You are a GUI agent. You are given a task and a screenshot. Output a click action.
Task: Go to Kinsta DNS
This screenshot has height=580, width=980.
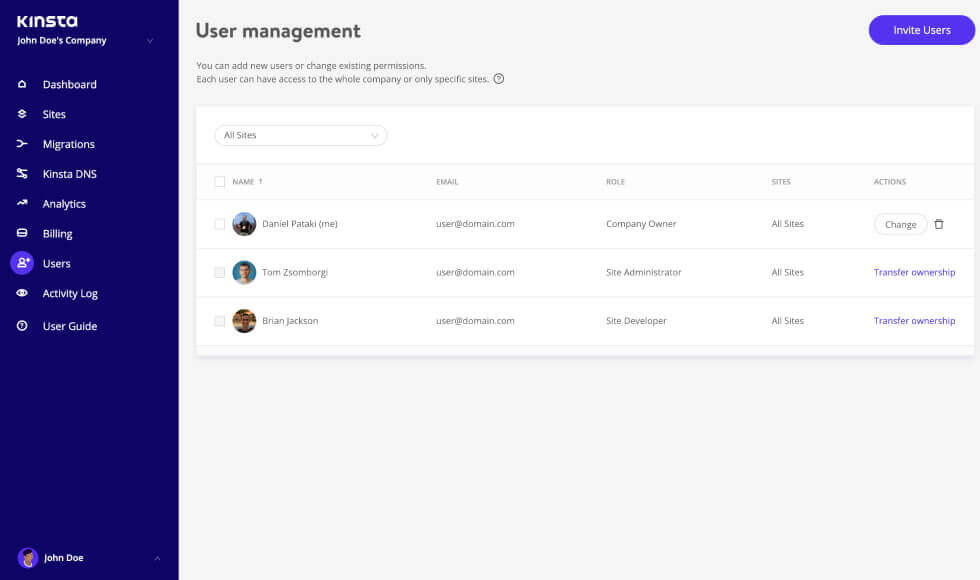[69, 173]
